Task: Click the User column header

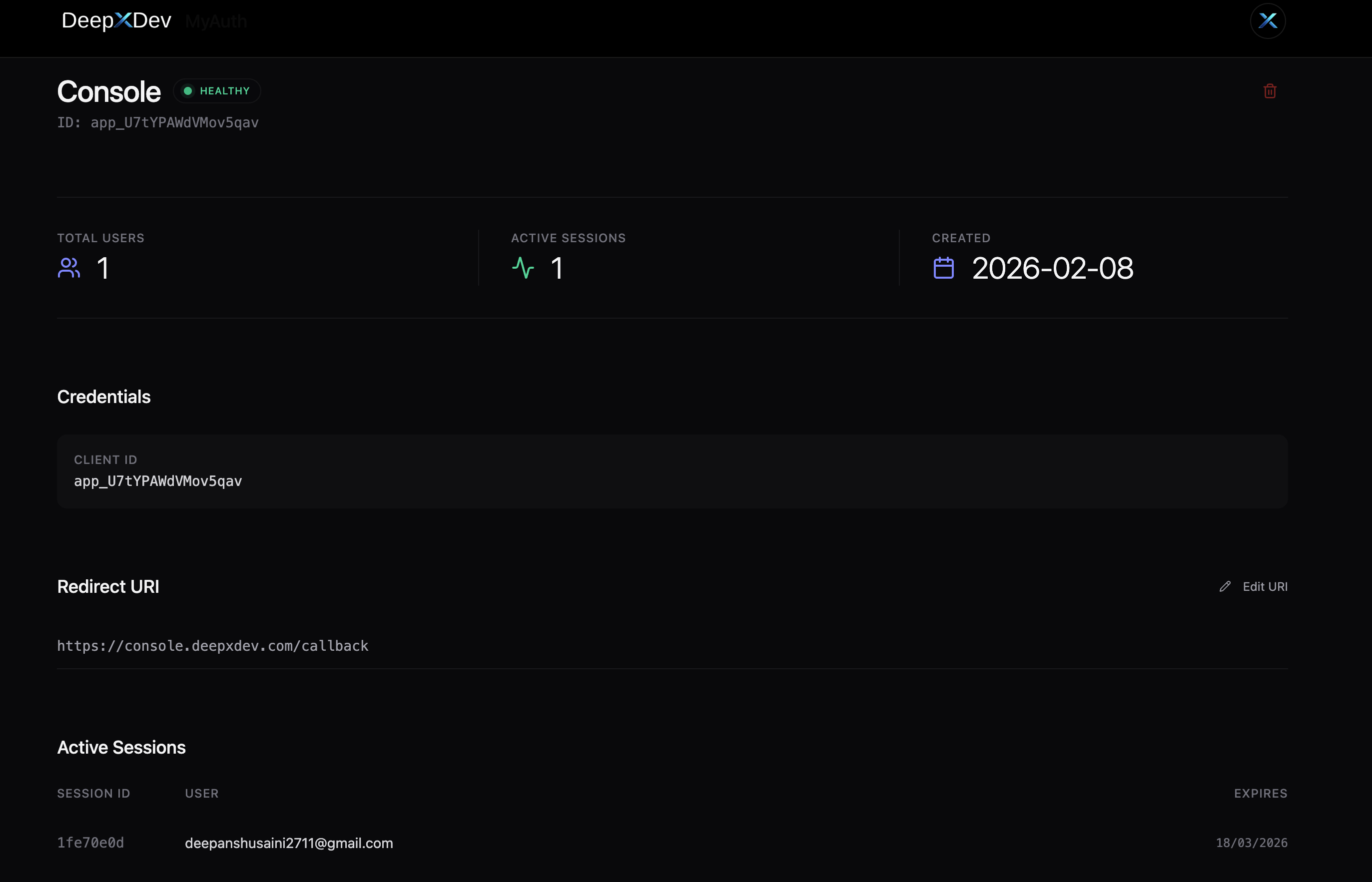Action: (202, 793)
